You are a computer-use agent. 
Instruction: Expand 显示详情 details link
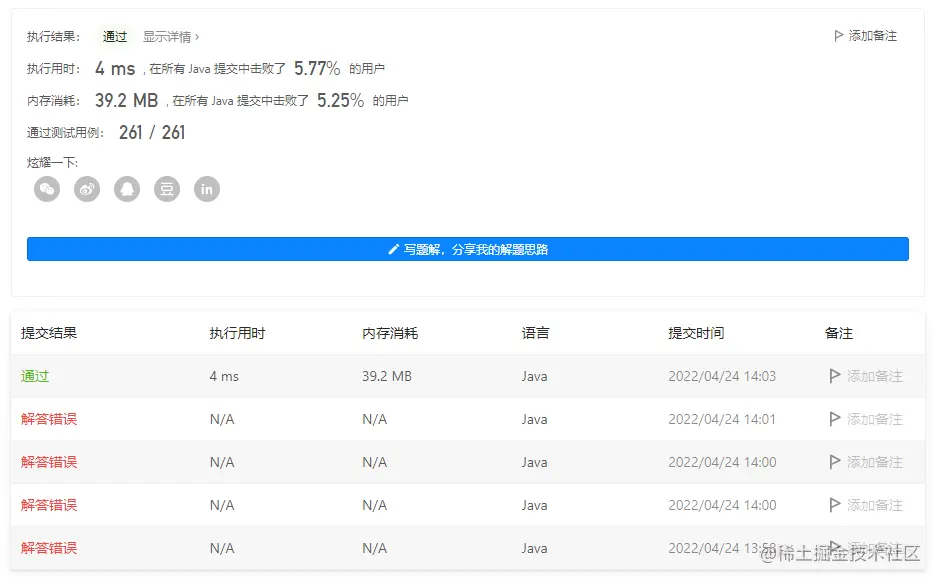point(171,37)
